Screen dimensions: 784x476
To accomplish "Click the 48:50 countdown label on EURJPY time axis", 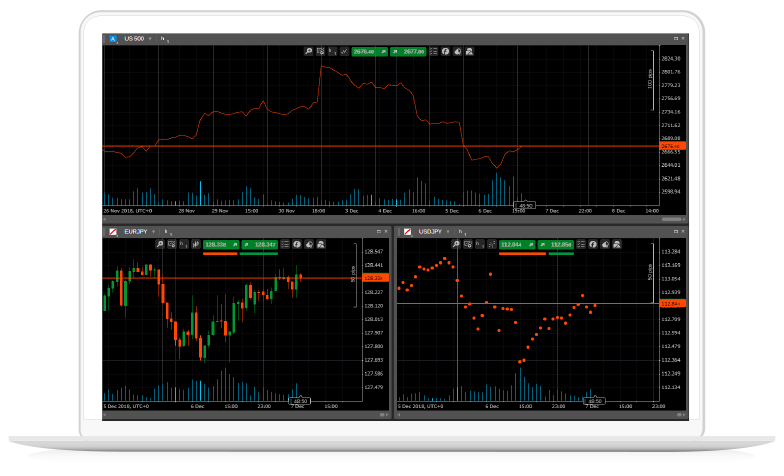I will coord(300,400).
